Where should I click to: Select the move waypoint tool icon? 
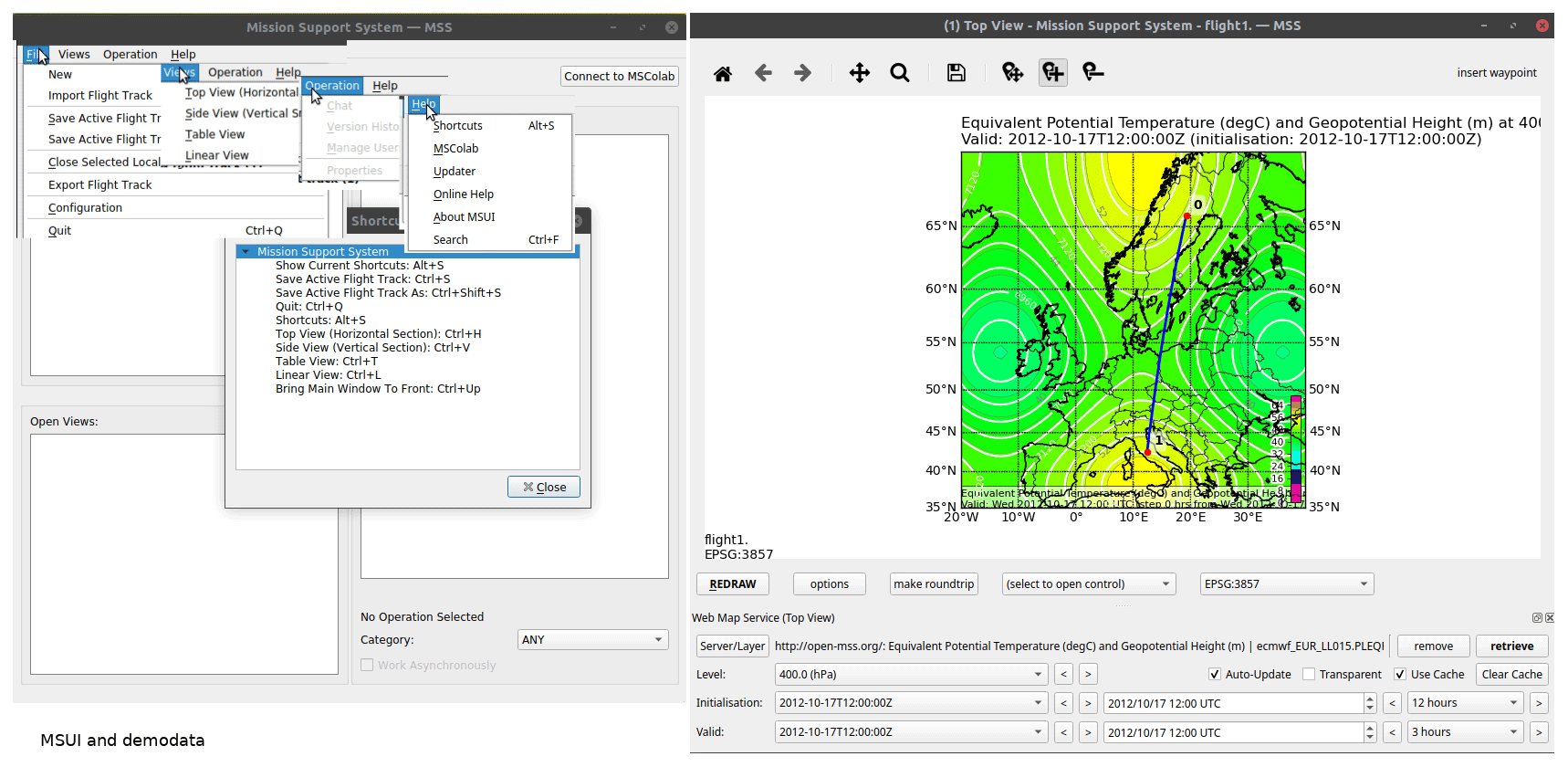[x=1012, y=73]
